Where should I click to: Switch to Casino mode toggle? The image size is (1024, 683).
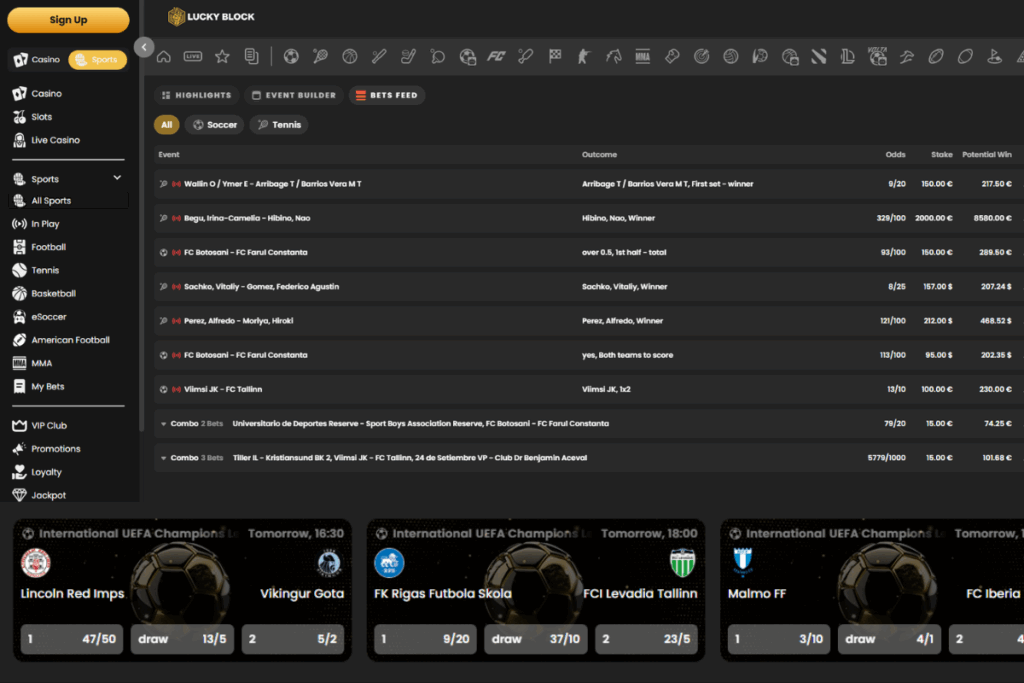point(37,60)
